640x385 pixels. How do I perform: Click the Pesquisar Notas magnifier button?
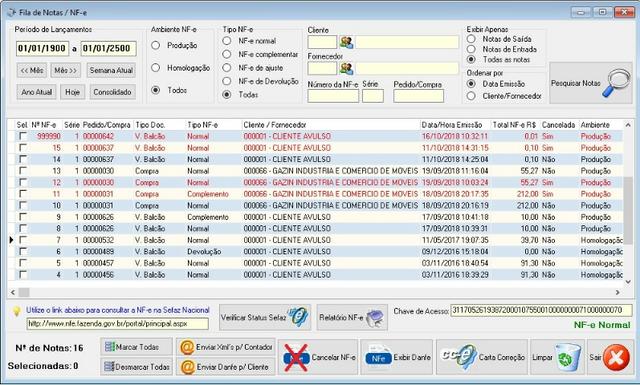click(x=590, y=83)
